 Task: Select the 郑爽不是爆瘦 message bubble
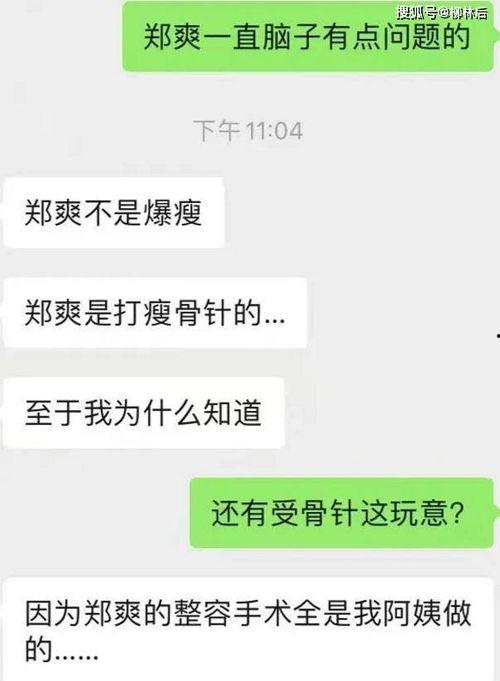114,213
